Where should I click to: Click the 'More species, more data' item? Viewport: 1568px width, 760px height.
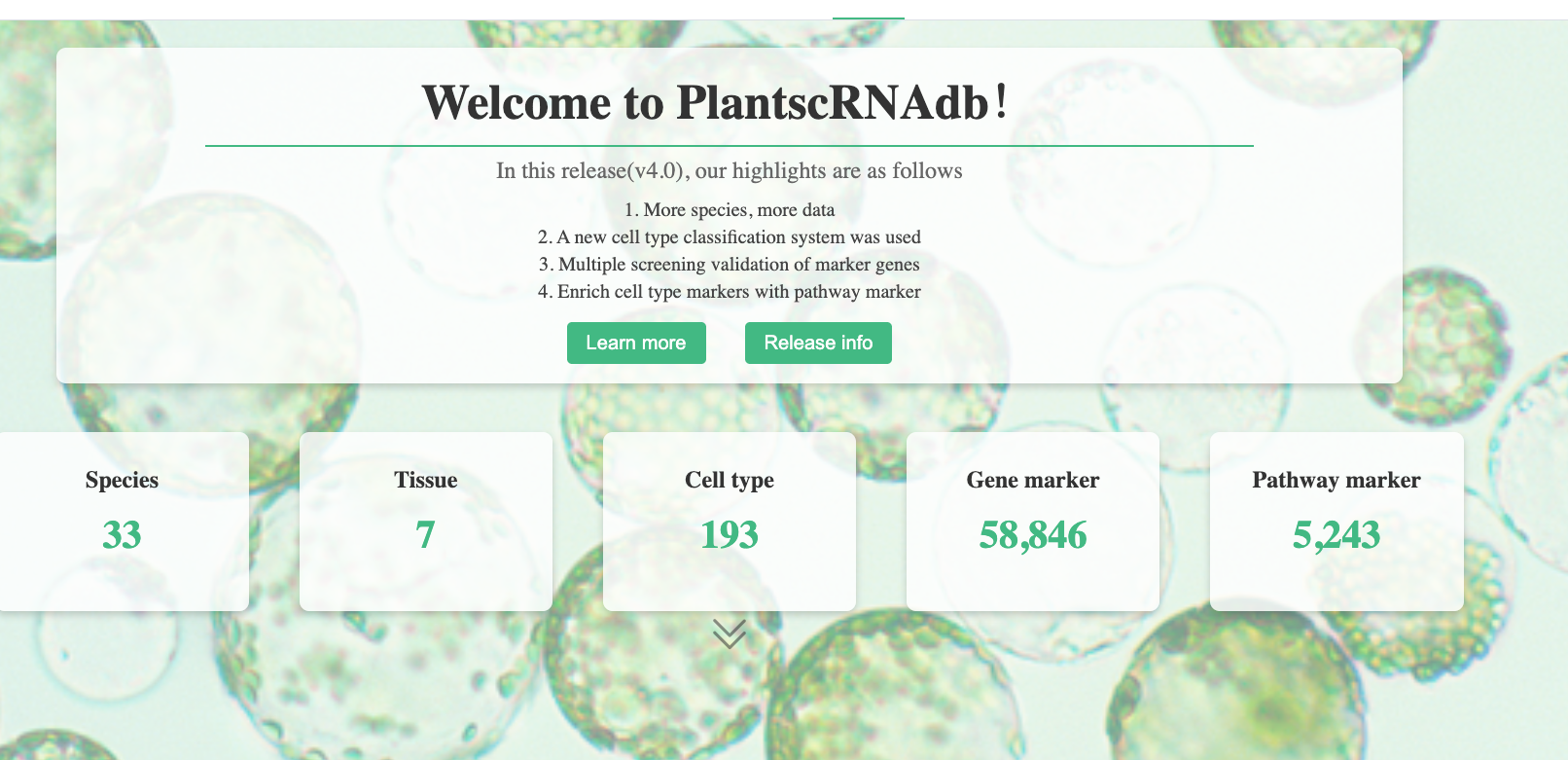(x=729, y=210)
